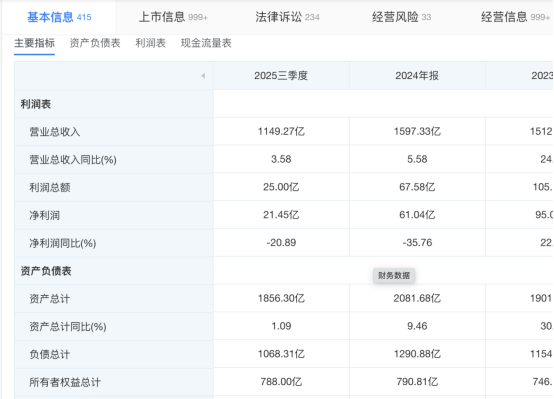
Task: Click the 67.58亿 total profit cell
Action: pos(417,187)
